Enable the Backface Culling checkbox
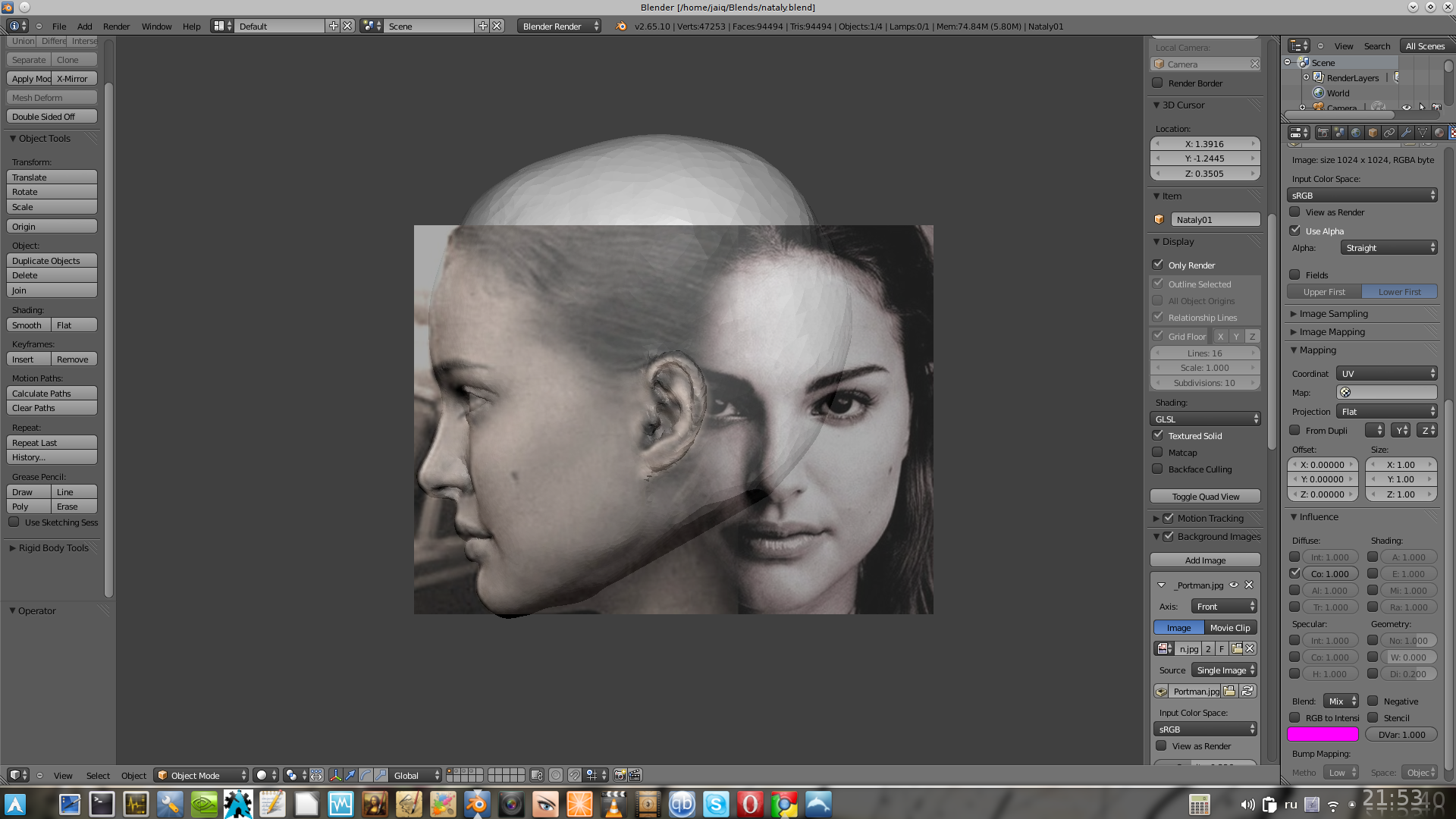This screenshot has height=819, width=1456. click(1158, 469)
